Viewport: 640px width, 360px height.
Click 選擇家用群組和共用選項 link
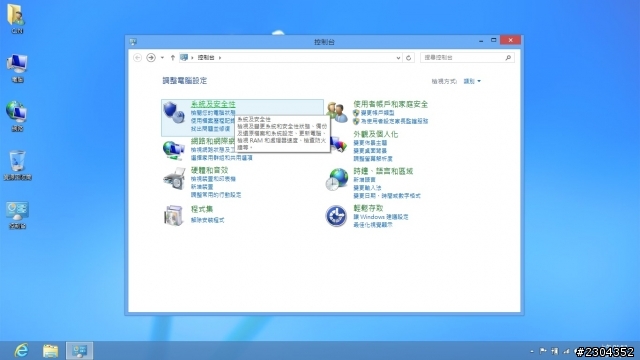[x=222, y=158]
